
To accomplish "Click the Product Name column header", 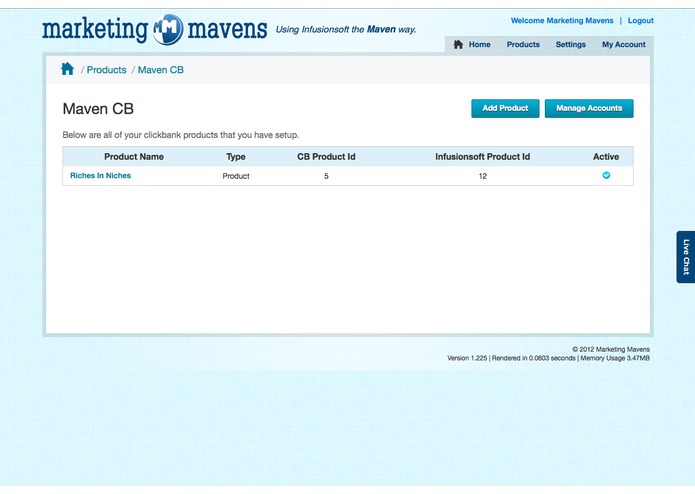I will pos(134,156).
